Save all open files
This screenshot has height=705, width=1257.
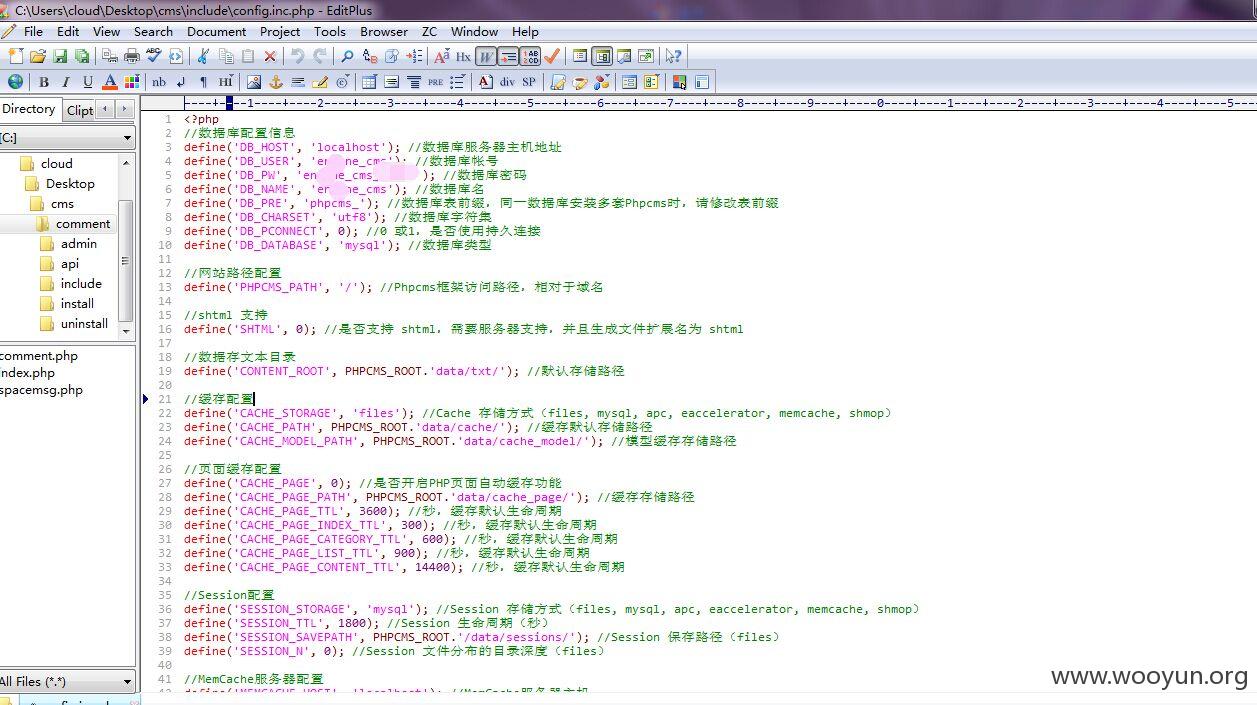pos(82,56)
